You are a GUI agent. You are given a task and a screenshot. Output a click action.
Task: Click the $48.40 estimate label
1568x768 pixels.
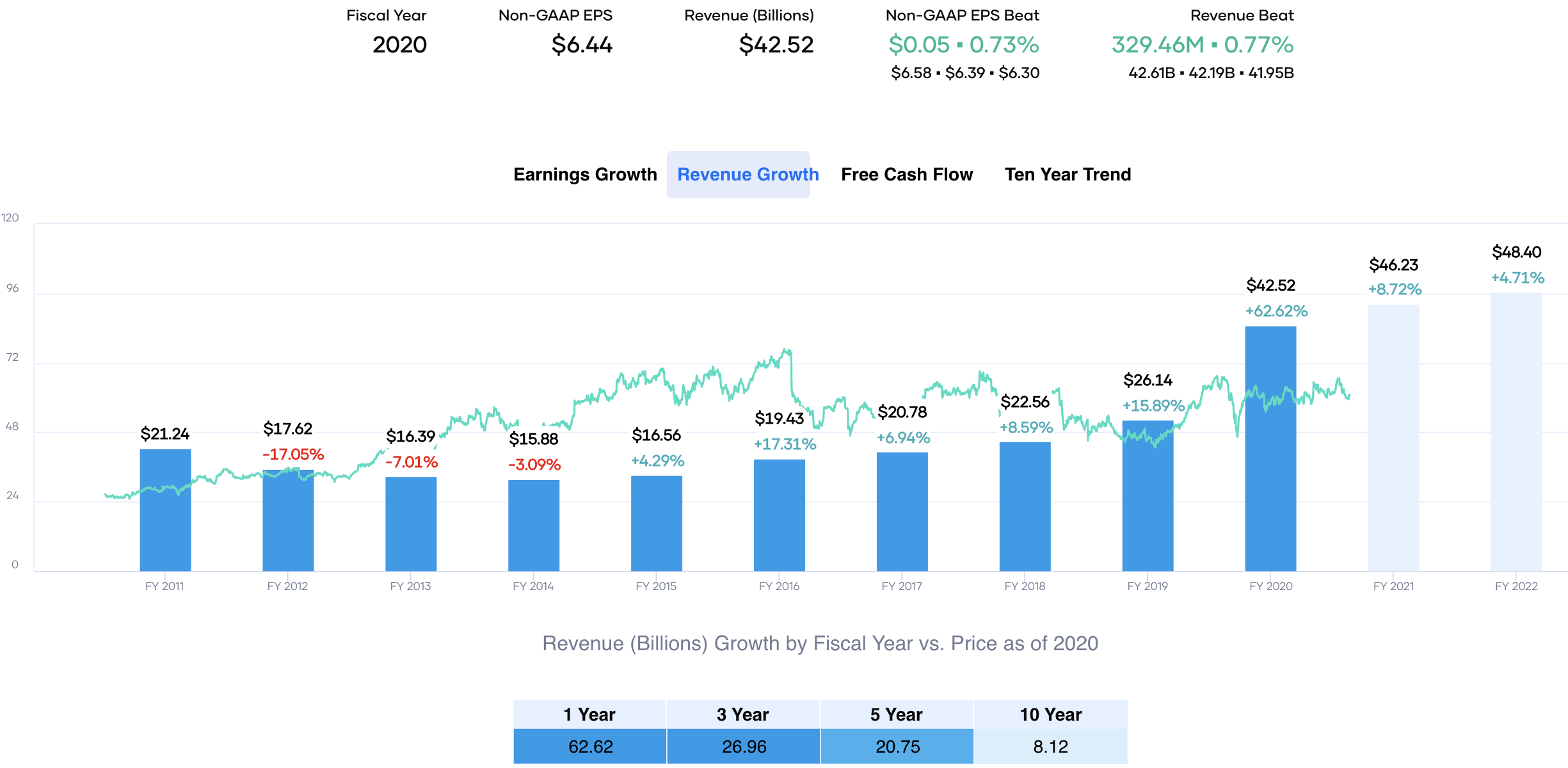coord(1516,252)
